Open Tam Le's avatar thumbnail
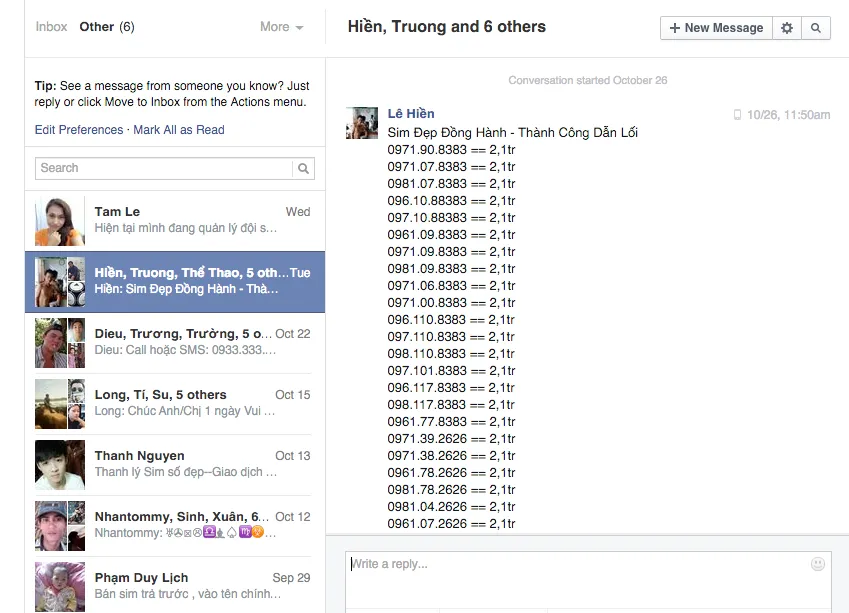This screenshot has width=849, height=613. pyautogui.click(x=59, y=220)
